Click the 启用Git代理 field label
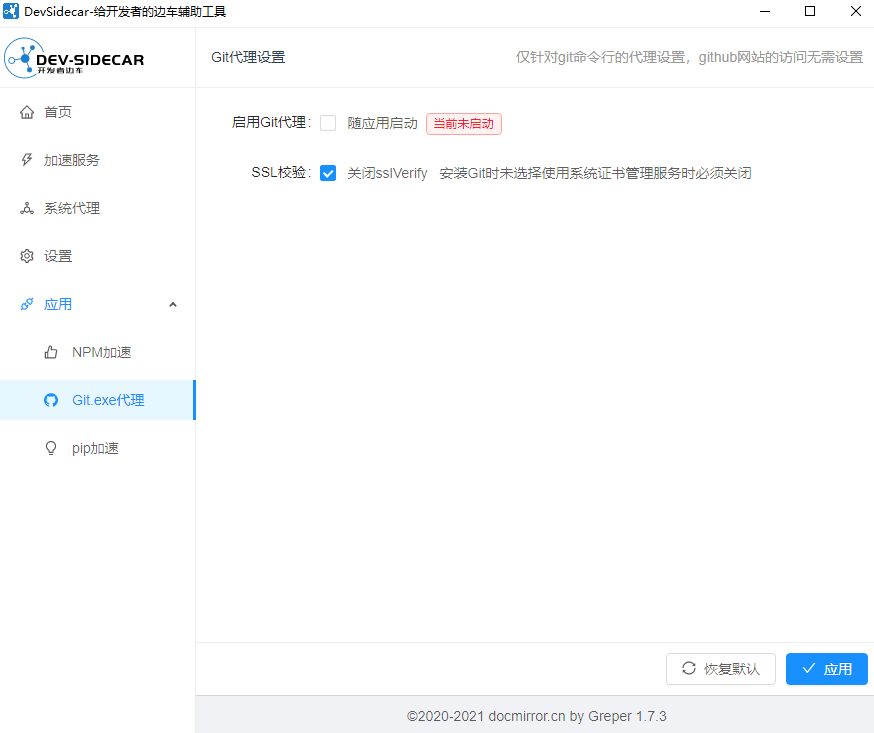Image resolution: width=874 pixels, height=733 pixels. click(x=271, y=122)
